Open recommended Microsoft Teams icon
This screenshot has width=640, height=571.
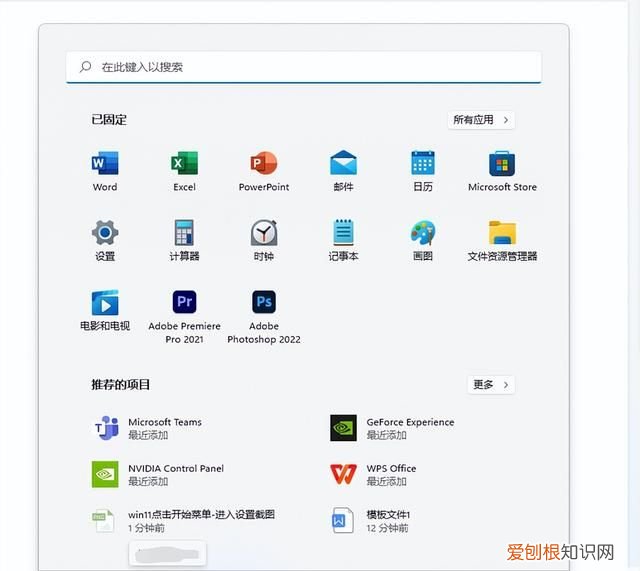106,428
